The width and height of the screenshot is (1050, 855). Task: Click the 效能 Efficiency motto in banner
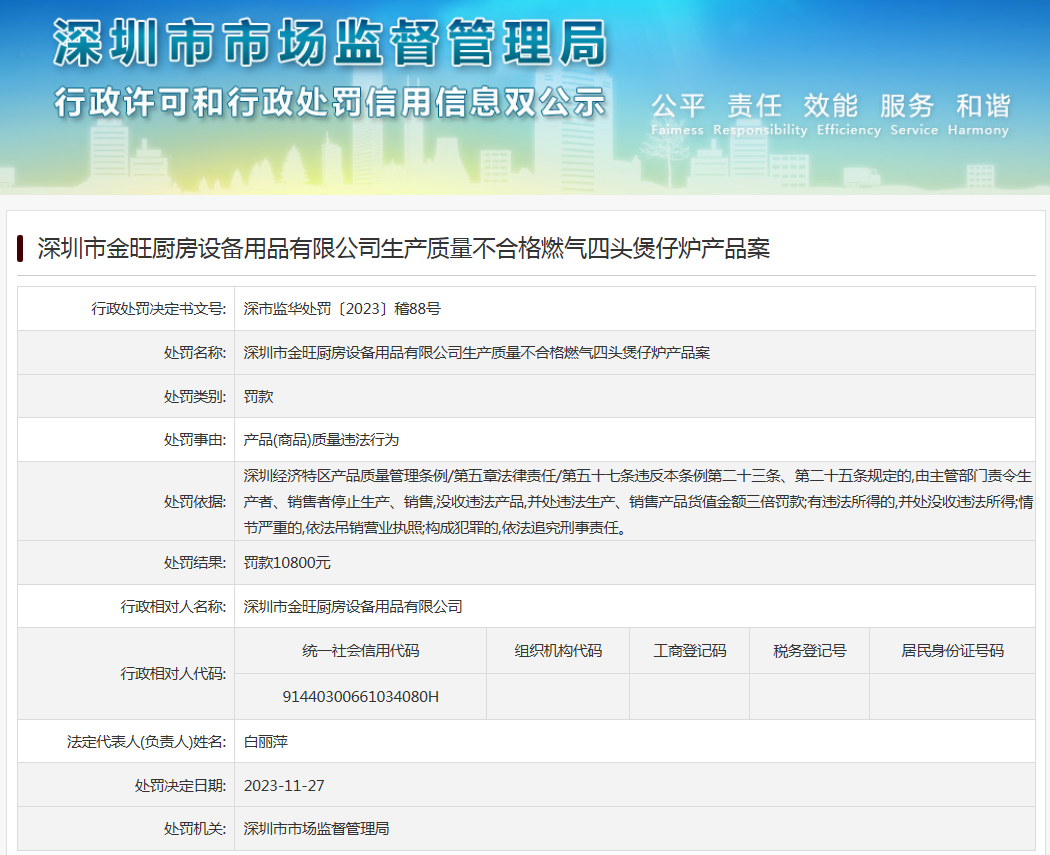pos(848,114)
